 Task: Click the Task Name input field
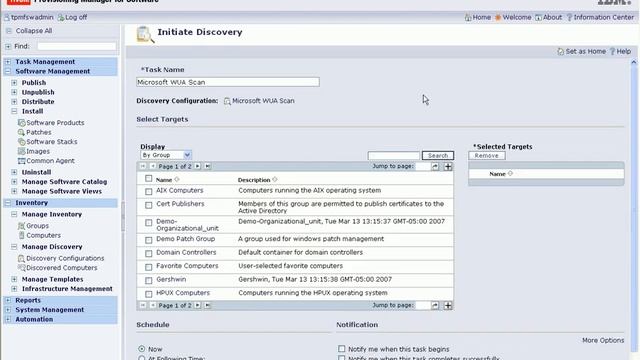228,82
